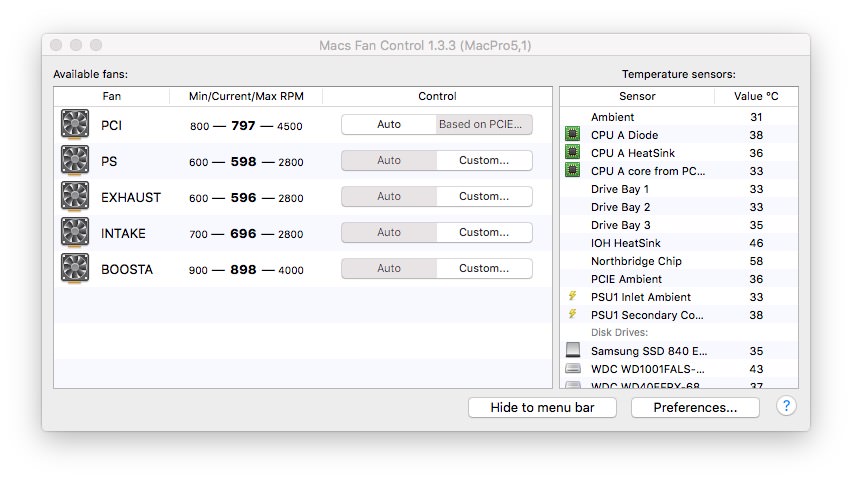Viewport: 852px width, 481px height.
Task: Select the Drive Bay 2 sensor row
Action: (x=679, y=207)
